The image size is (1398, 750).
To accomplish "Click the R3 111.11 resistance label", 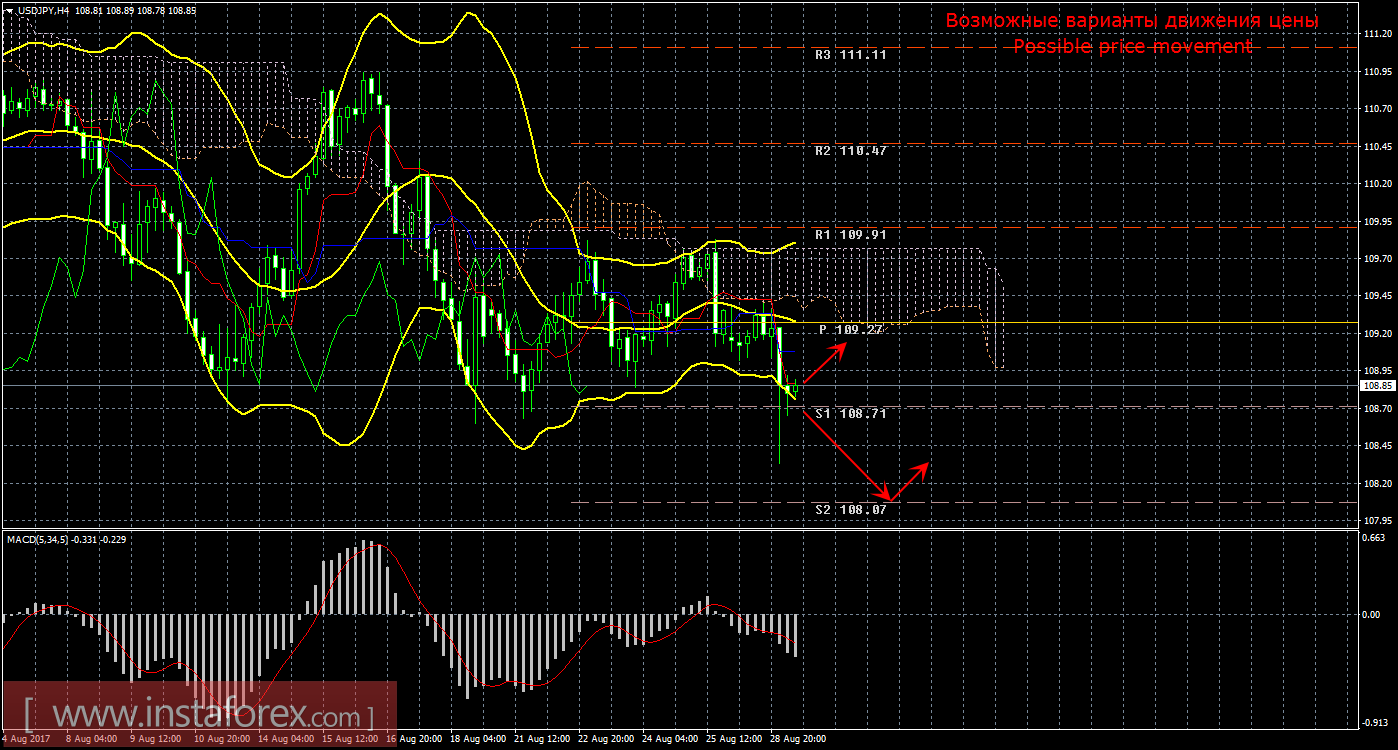I will point(850,55).
